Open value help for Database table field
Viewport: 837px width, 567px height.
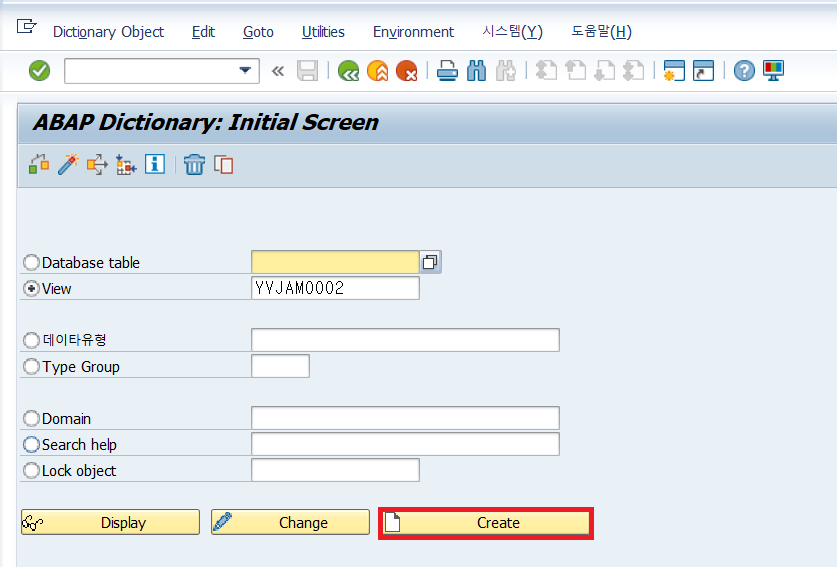[430, 262]
